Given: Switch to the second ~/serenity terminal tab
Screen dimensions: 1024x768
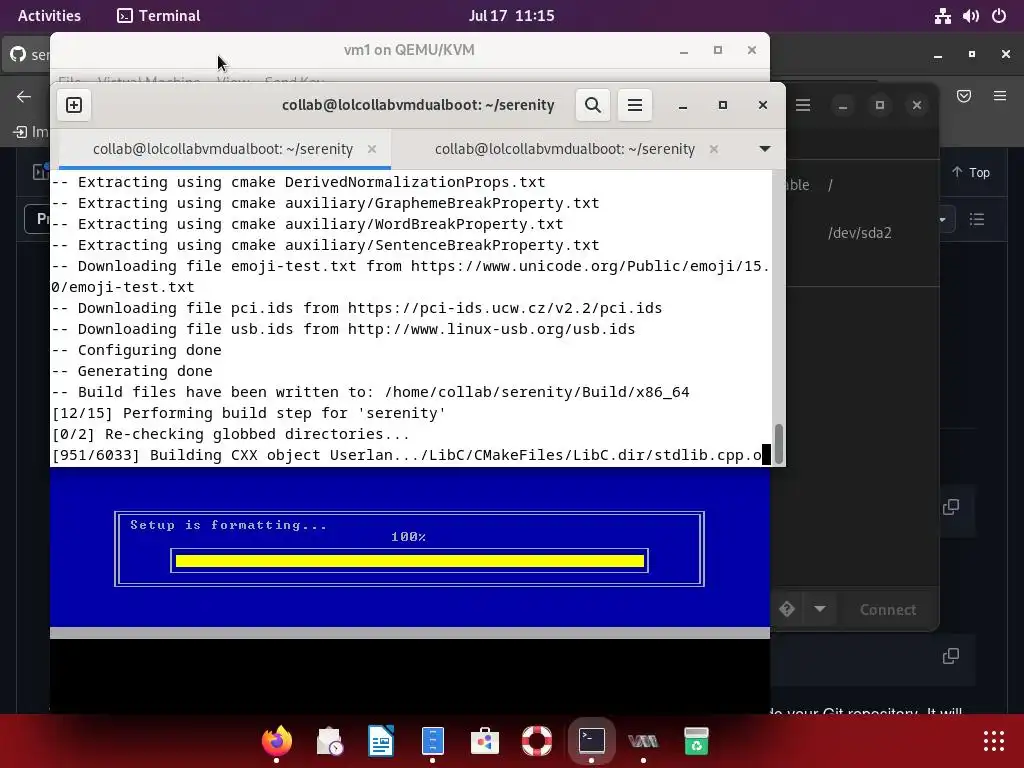Looking at the screenshot, I should 564,149.
